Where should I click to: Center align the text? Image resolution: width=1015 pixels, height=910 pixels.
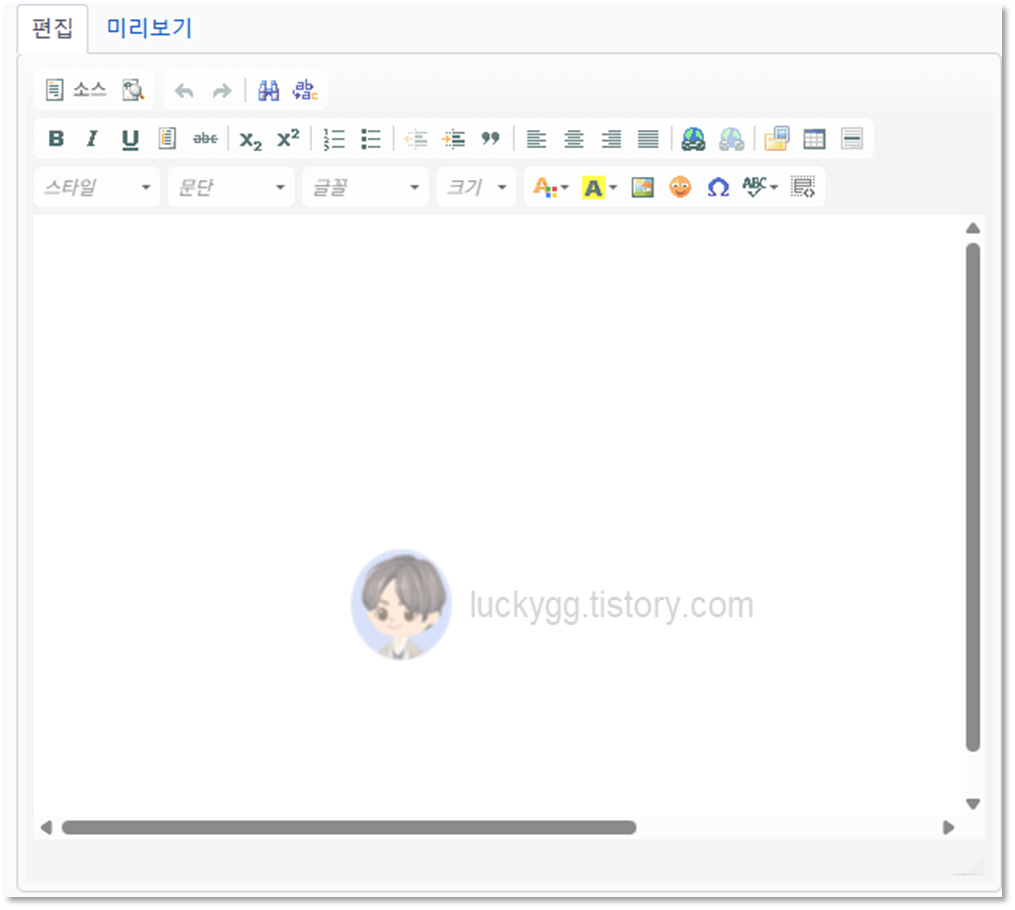click(574, 139)
